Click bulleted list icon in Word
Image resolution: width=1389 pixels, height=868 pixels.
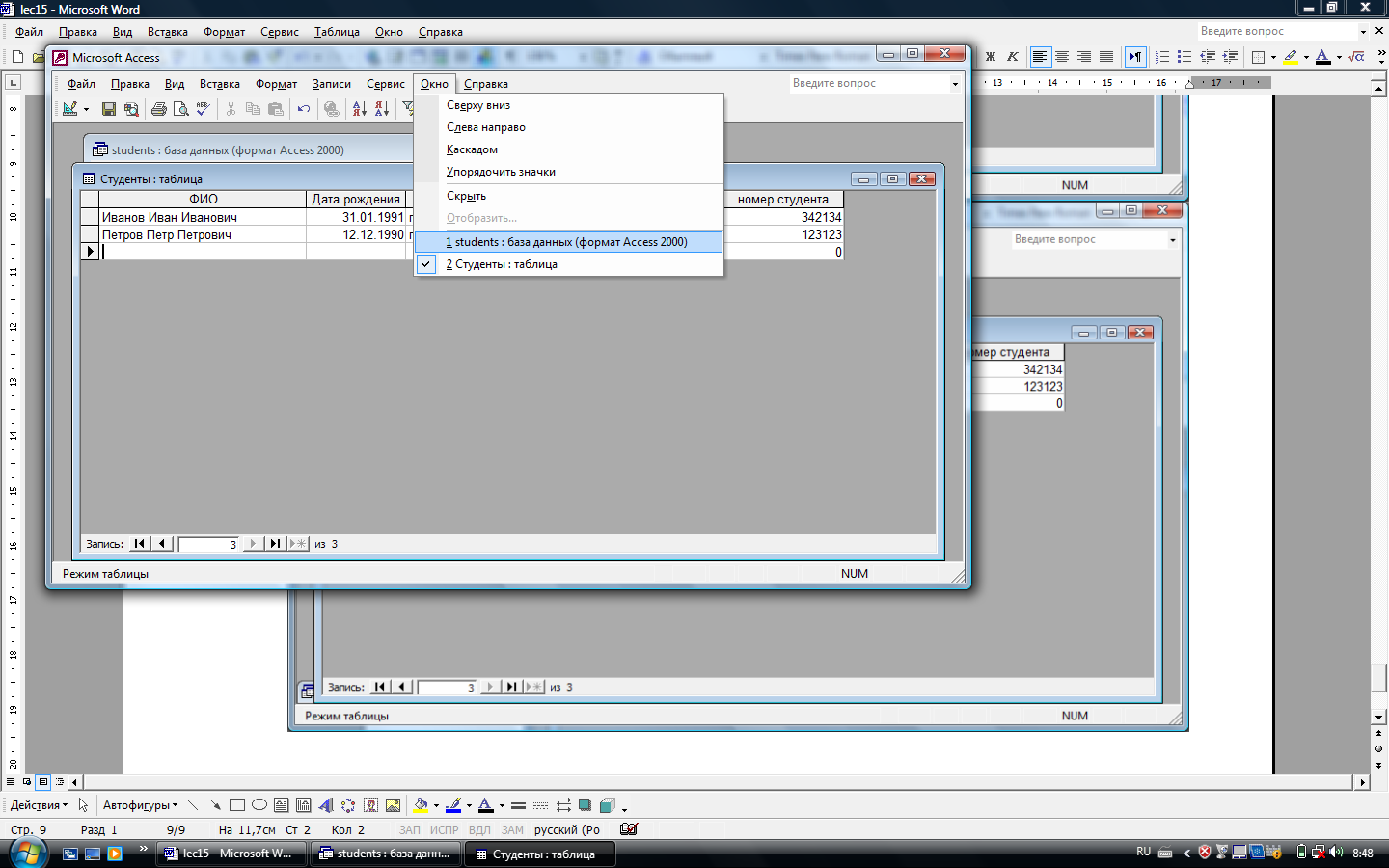tap(1185, 57)
